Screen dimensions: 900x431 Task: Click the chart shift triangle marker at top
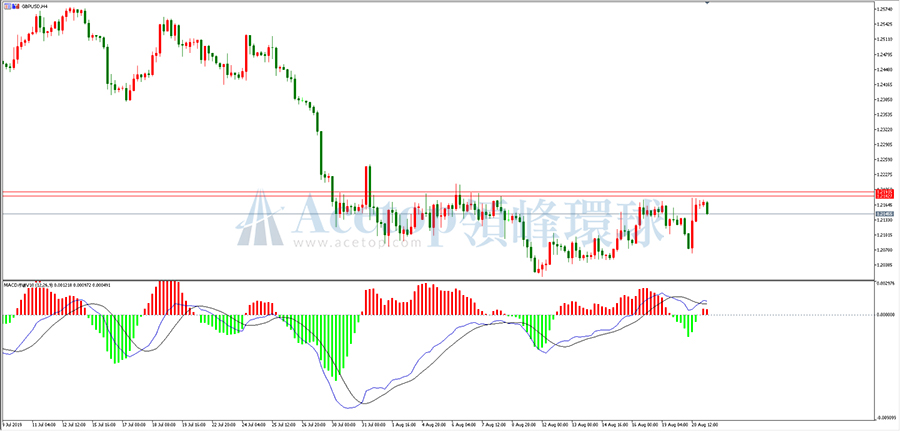[707, 3]
